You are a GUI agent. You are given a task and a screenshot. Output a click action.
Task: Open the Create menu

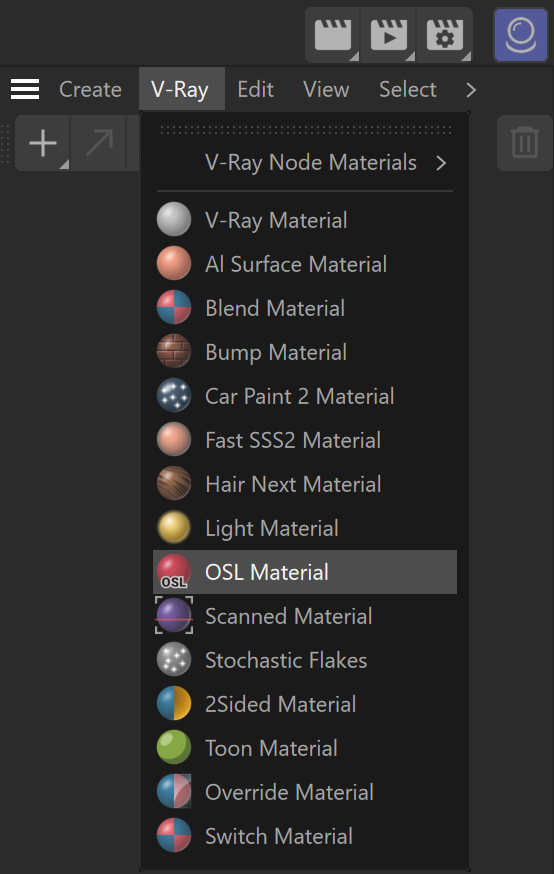click(x=90, y=89)
